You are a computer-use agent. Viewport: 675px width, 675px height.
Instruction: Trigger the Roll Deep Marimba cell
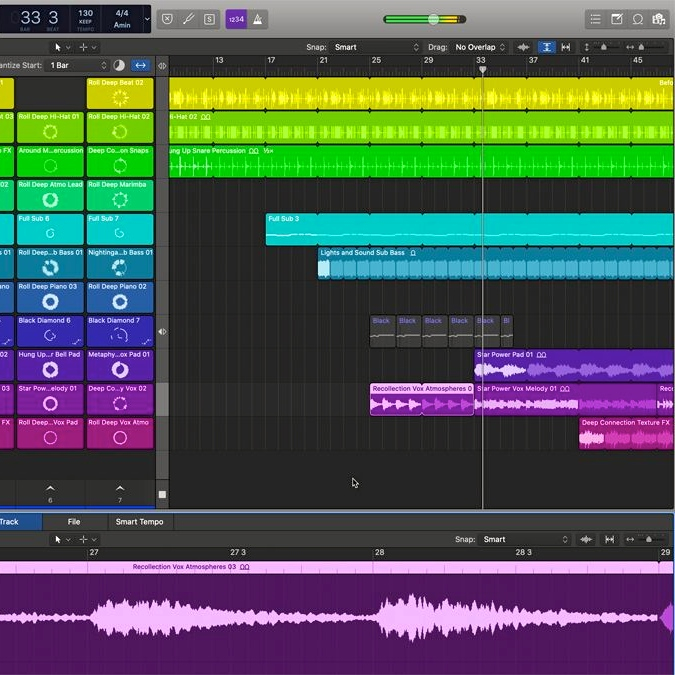click(x=120, y=195)
